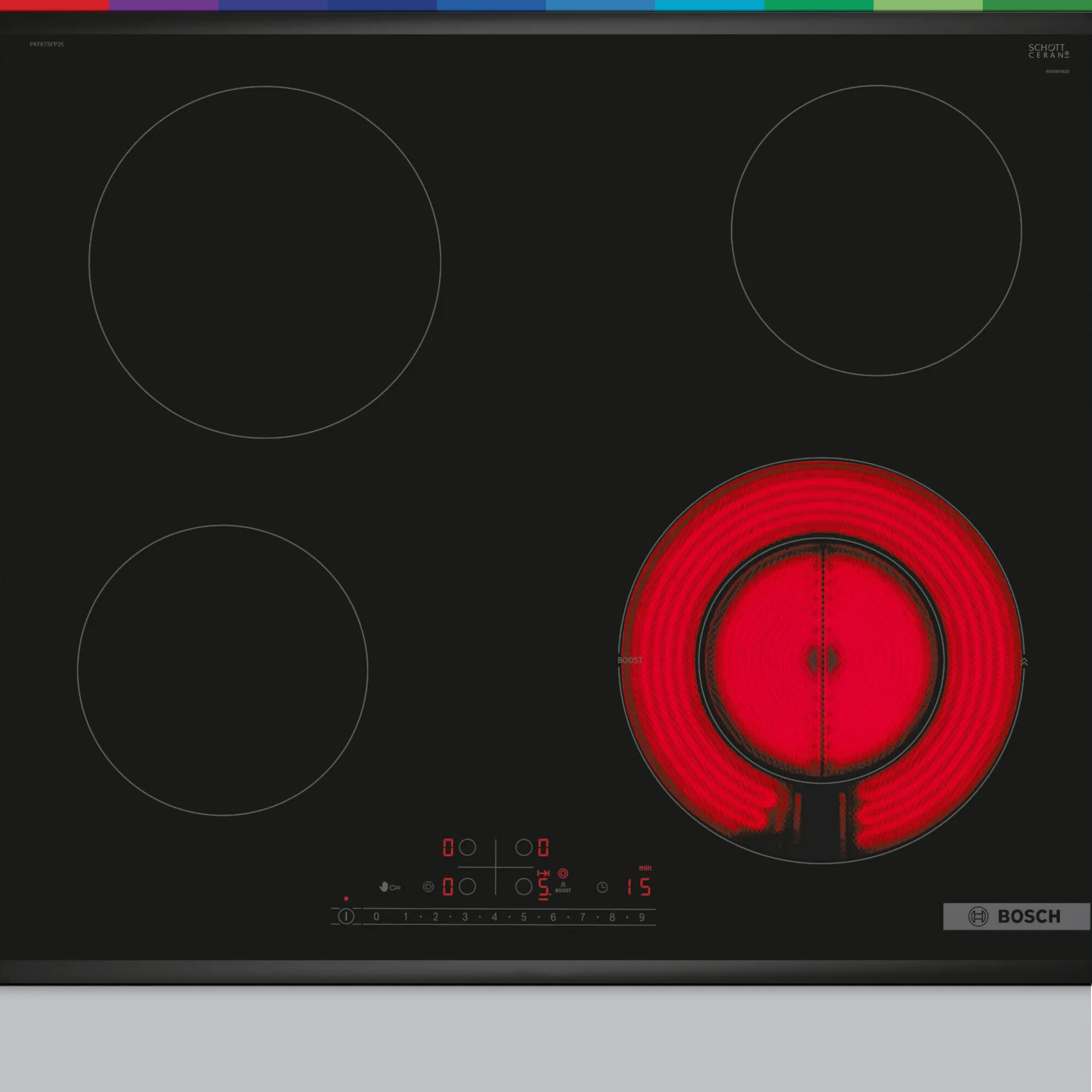
Task: Tap the 15 min timer display
Action: click(x=639, y=887)
